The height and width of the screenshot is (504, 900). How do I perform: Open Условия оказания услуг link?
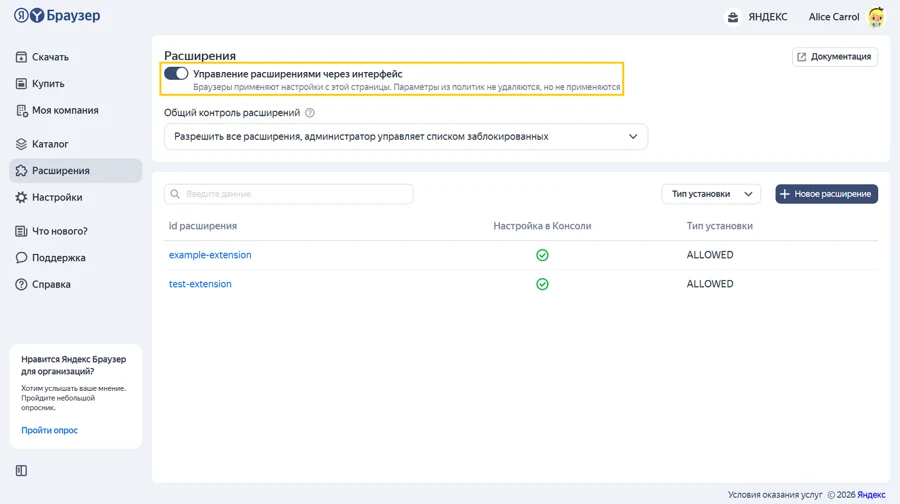click(x=775, y=495)
